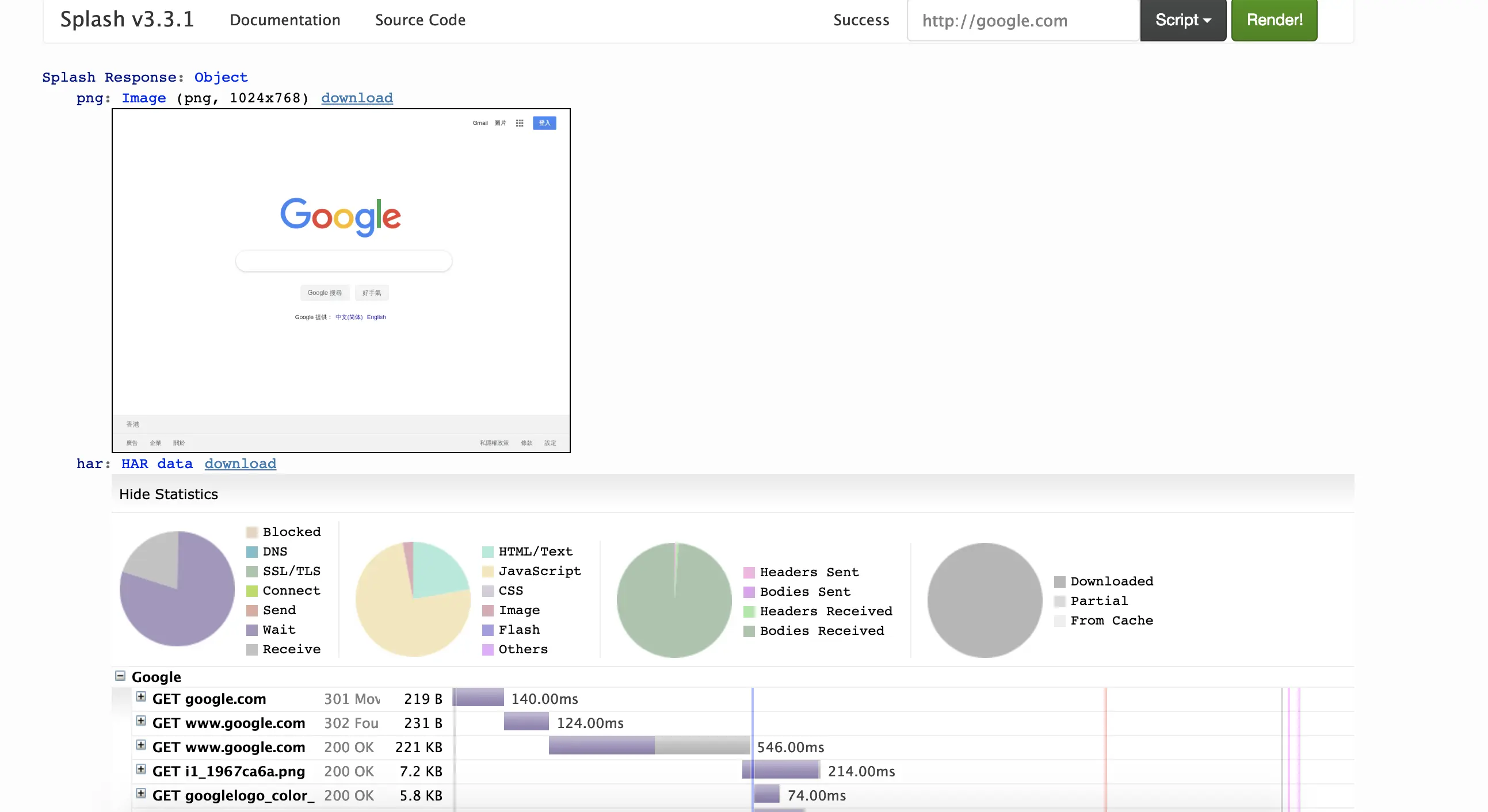
Task: Expand the googlelogo_color request row
Action: pyautogui.click(x=140, y=794)
